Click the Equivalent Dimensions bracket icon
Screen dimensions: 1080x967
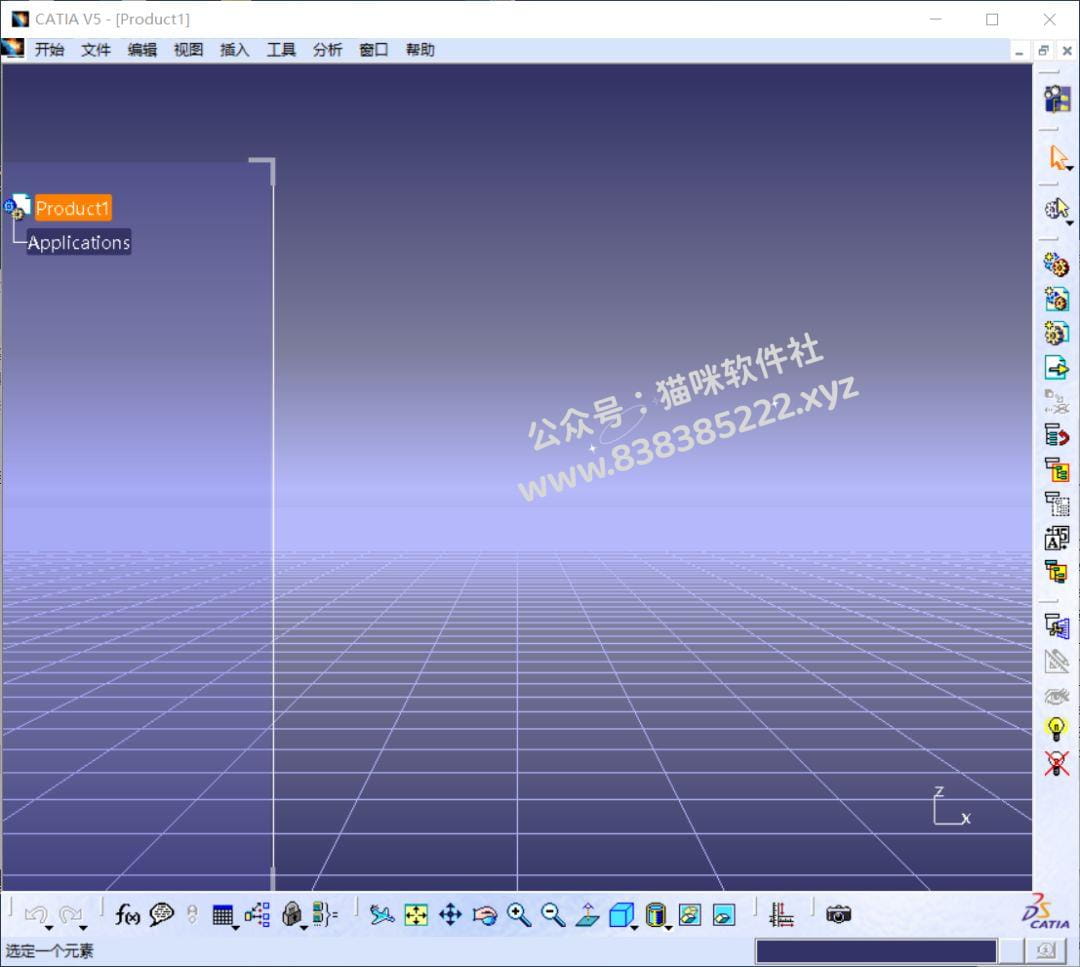[x=325, y=914]
